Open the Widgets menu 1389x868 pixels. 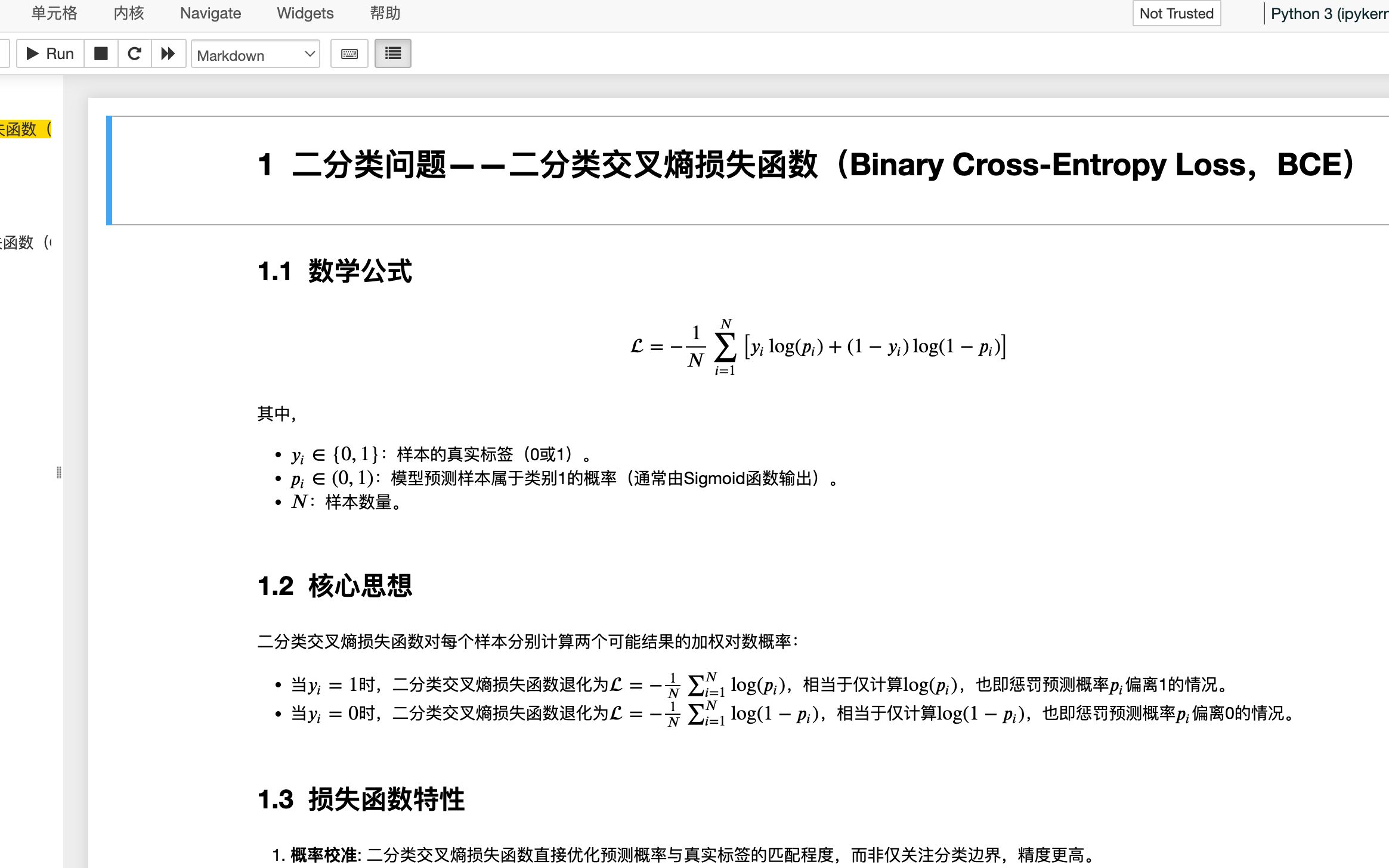305,13
